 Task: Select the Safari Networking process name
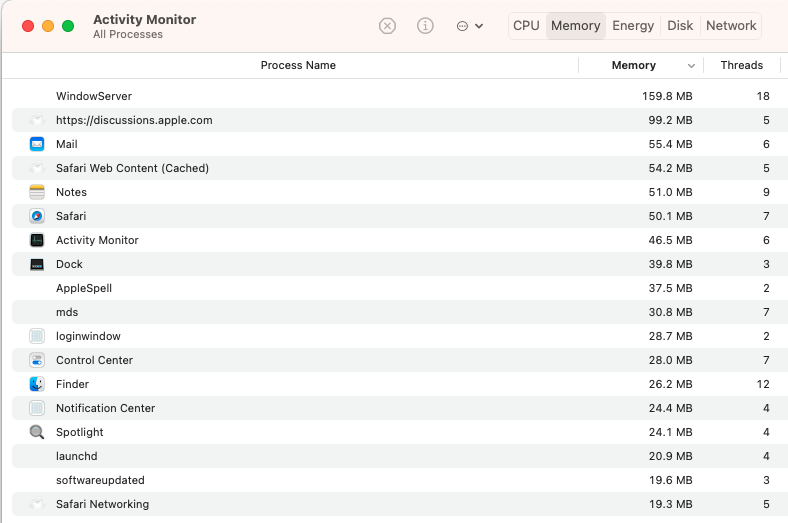point(103,504)
